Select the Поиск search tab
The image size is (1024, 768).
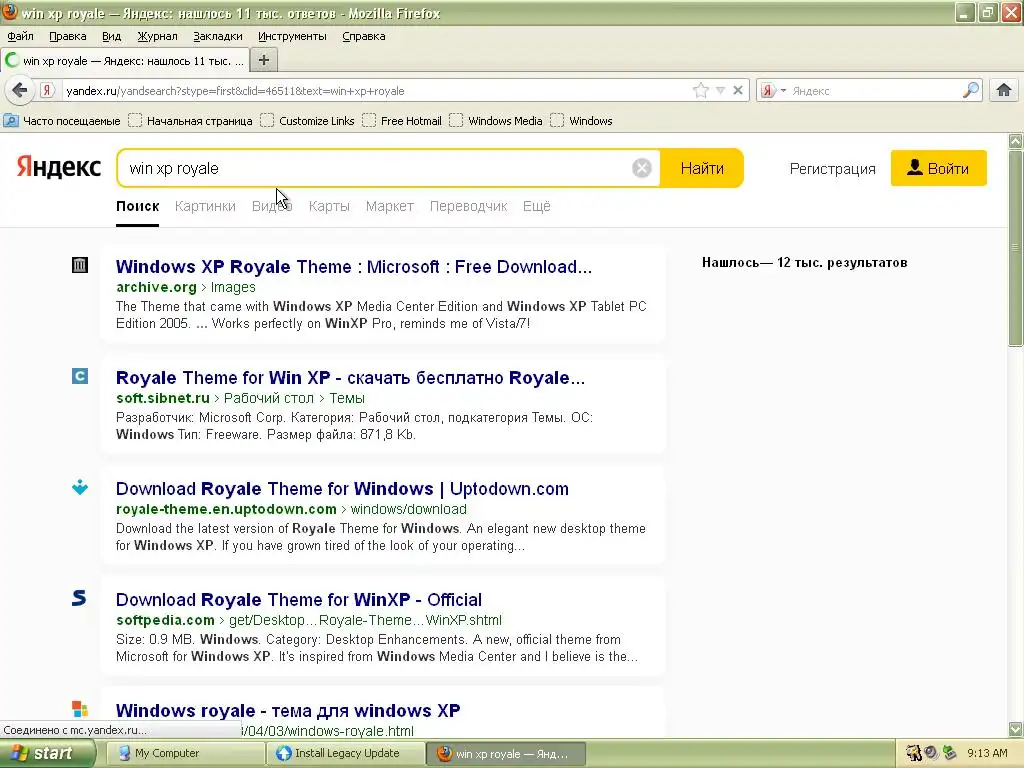138,206
